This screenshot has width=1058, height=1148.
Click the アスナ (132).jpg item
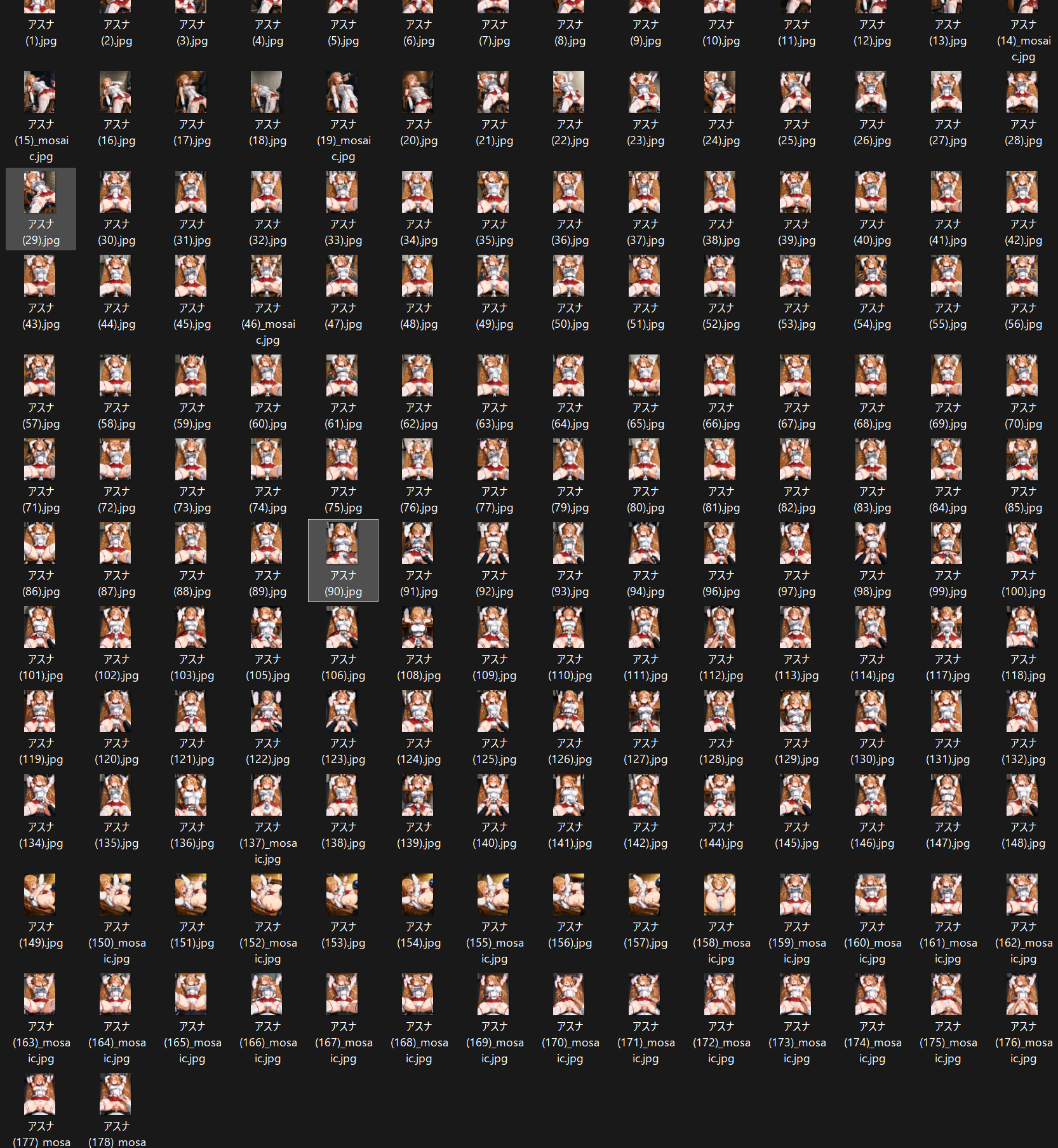pos(1023,728)
